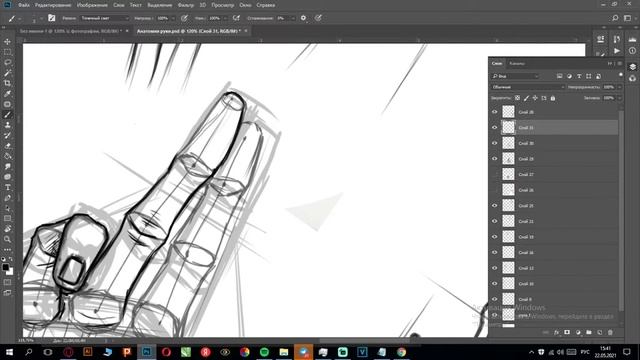Open brush flow slider dropdown
Screen dimensions: 640x360
tap(225, 18)
